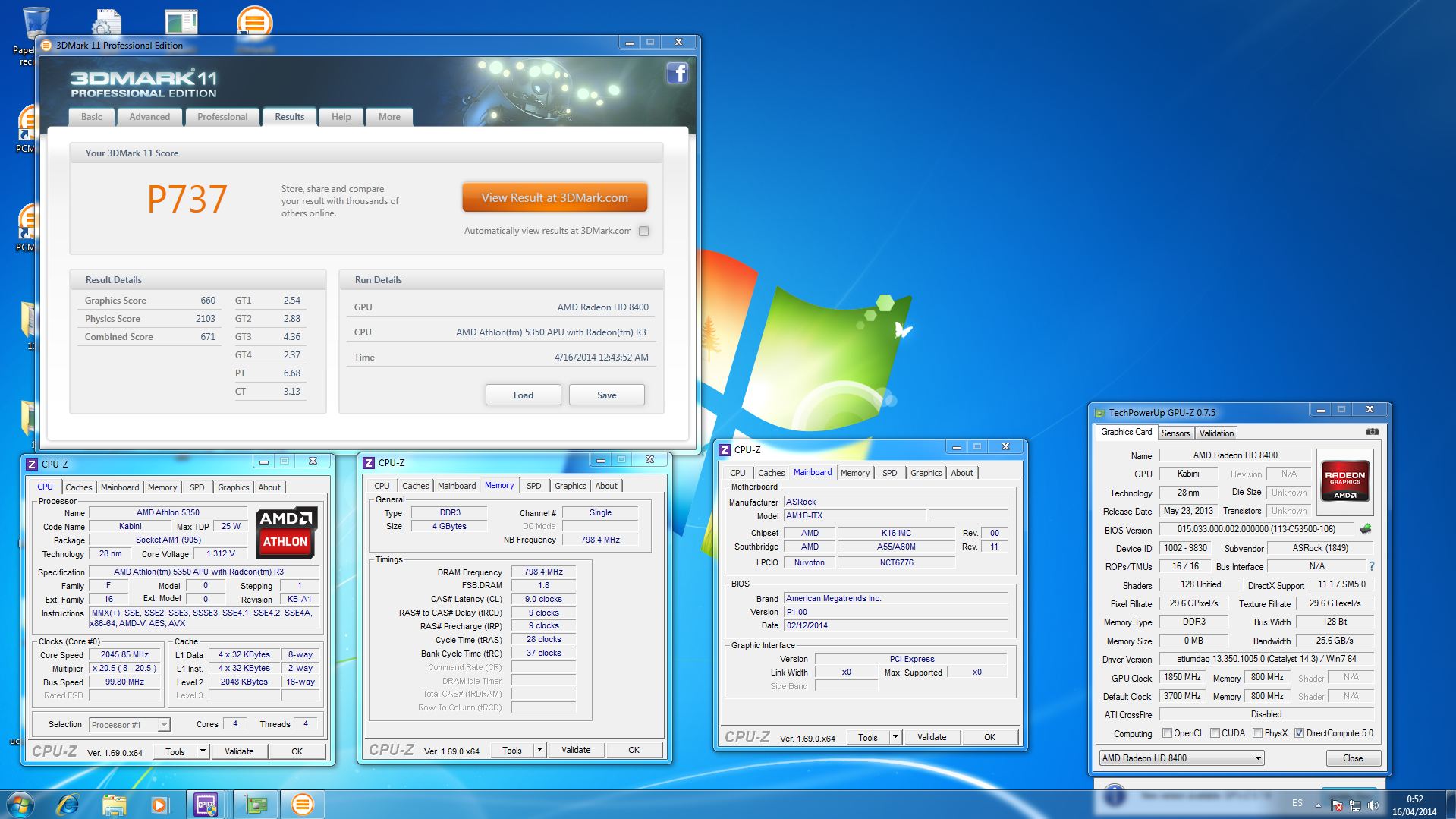Click the Load button in Run Details
The image size is (1456, 819).
(524, 395)
